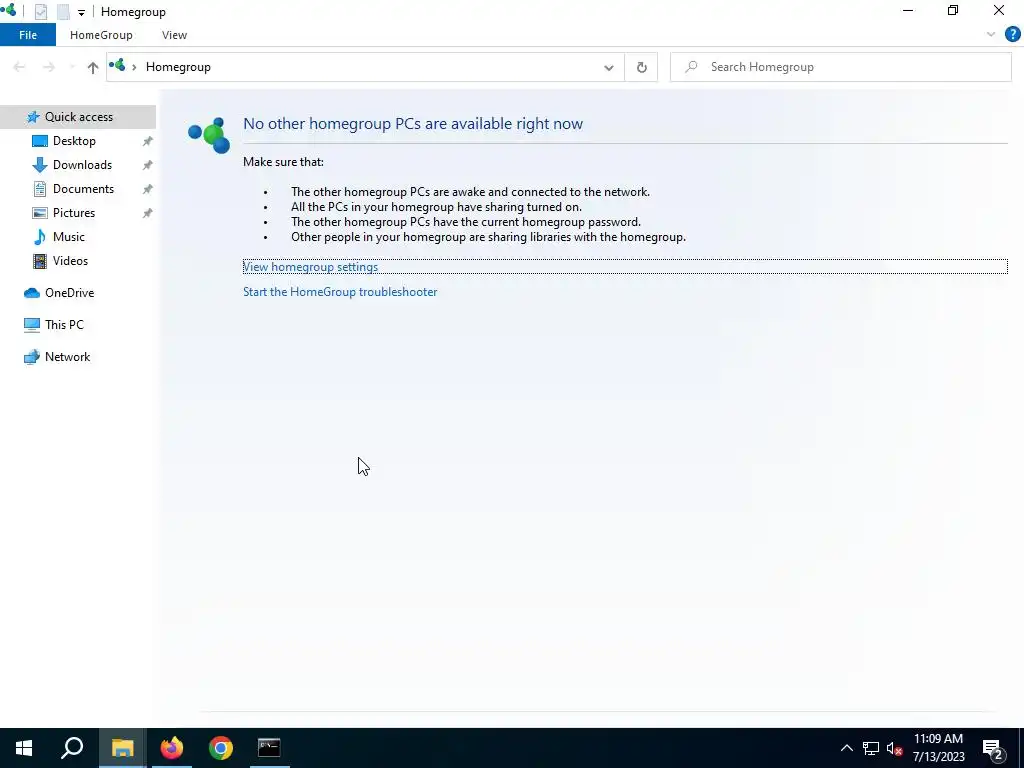Viewport: 1024px width, 768px height.
Task: Click the pin icon next to Documents
Action: (x=148, y=189)
